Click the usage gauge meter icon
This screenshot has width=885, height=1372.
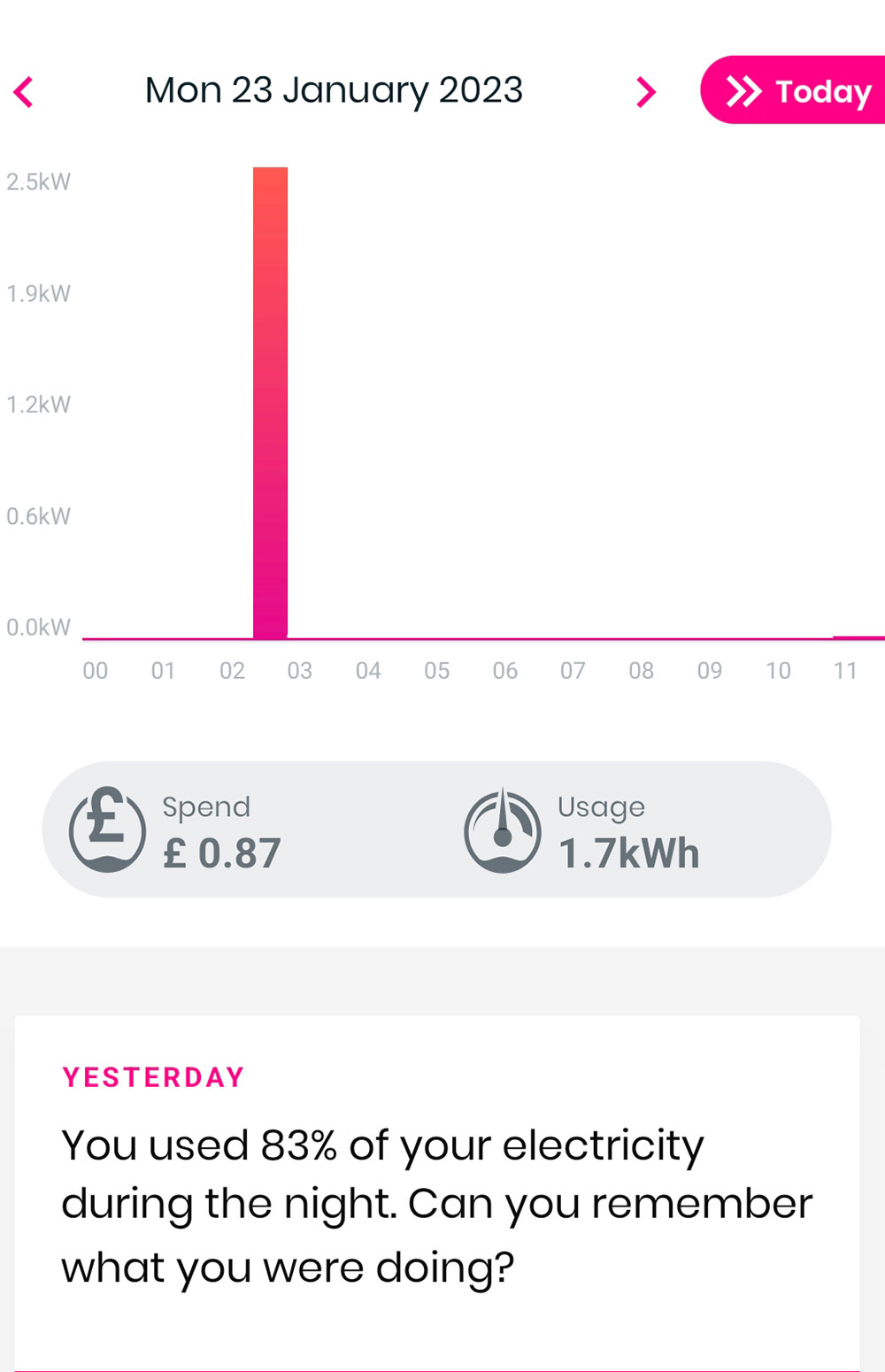point(503,830)
